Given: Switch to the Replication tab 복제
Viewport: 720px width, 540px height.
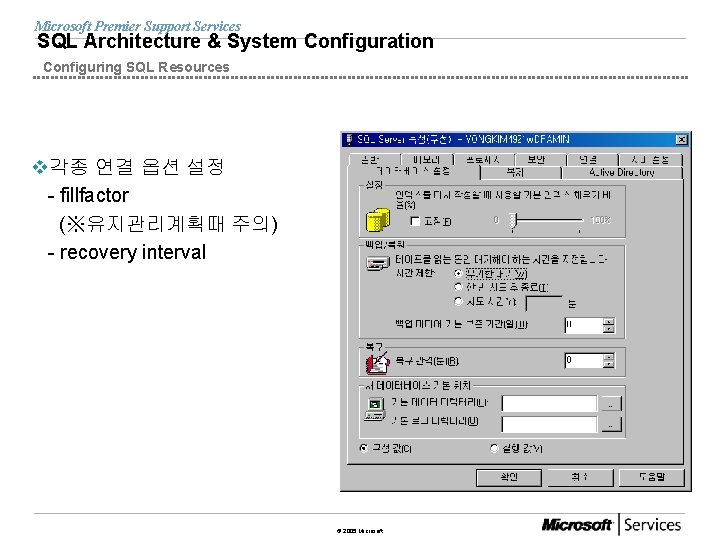Looking at the screenshot, I should pyautogui.click(x=520, y=173).
